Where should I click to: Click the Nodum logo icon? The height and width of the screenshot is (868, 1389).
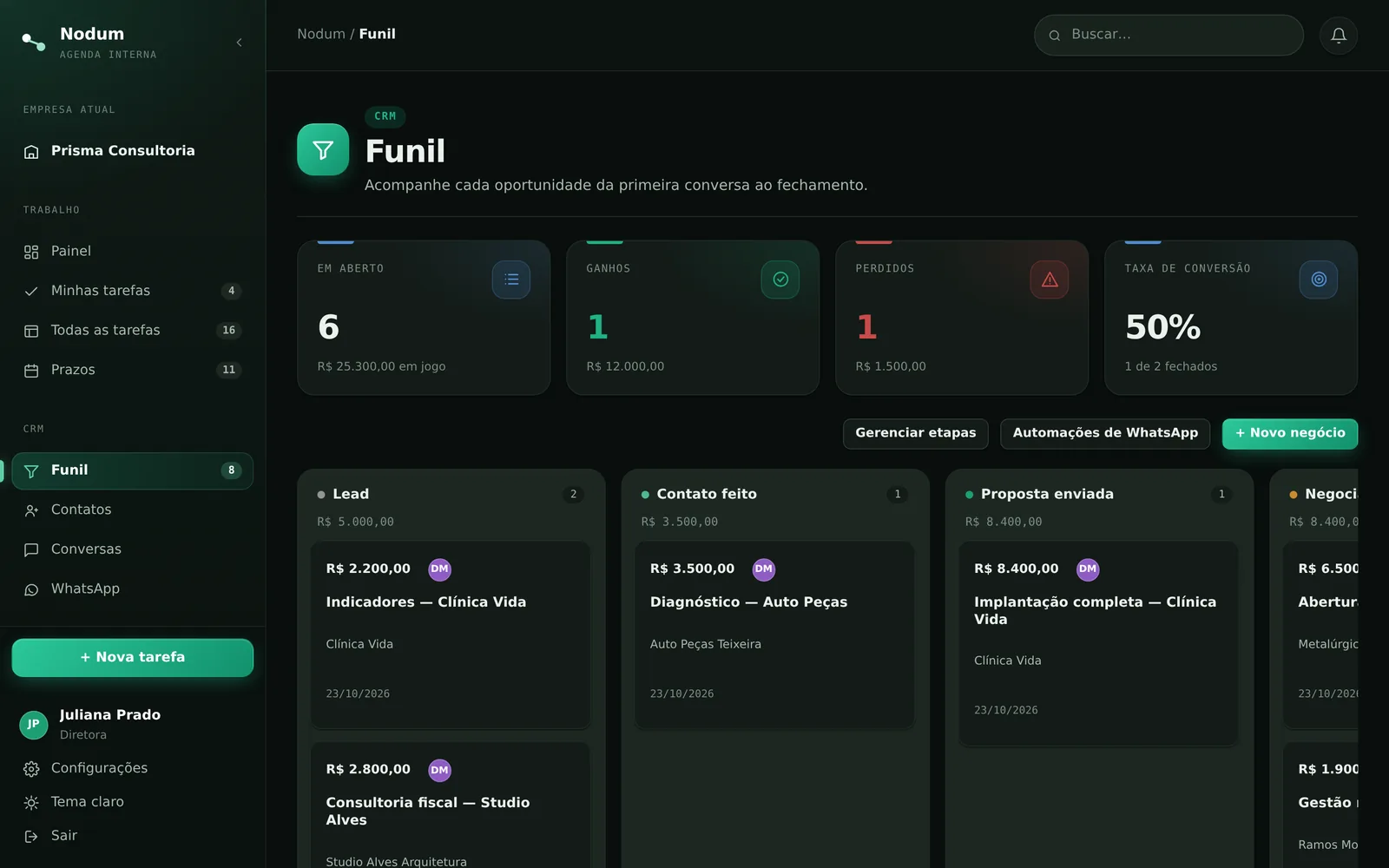pyautogui.click(x=33, y=42)
